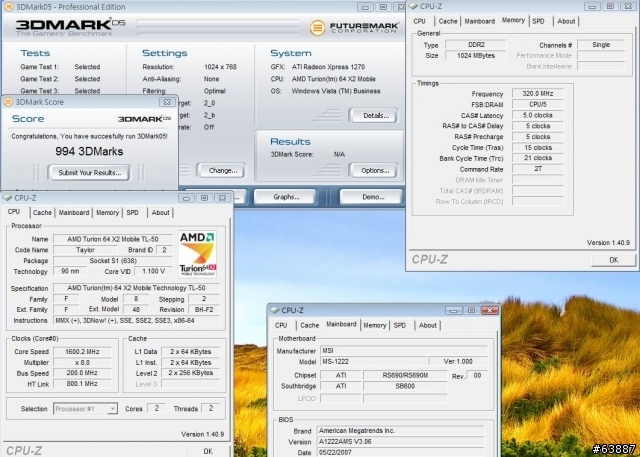
Task: Click the Command Rate 2T value
Action: 538,169
